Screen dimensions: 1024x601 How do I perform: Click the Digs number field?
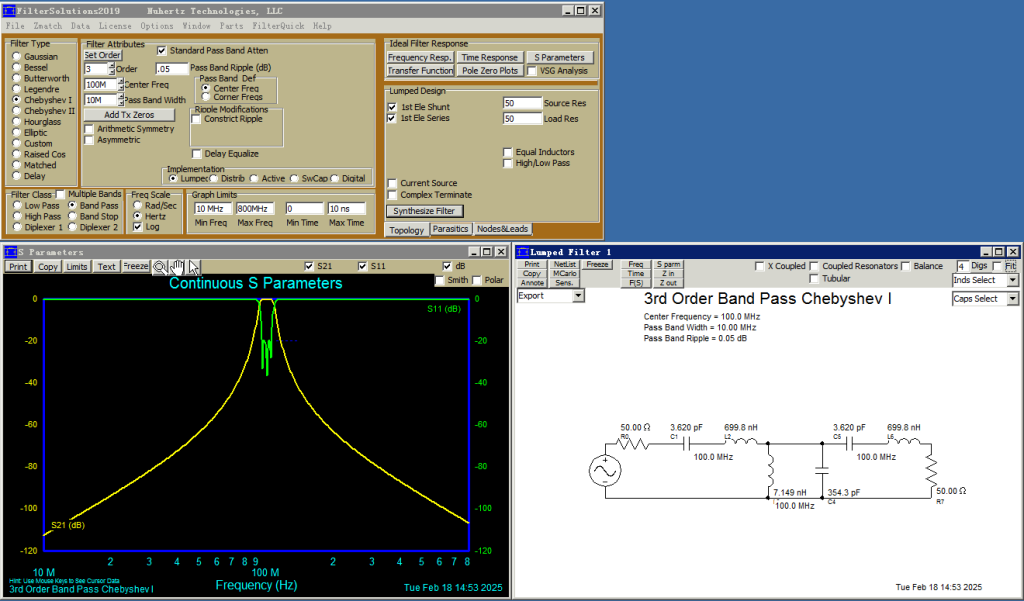tap(963, 266)
